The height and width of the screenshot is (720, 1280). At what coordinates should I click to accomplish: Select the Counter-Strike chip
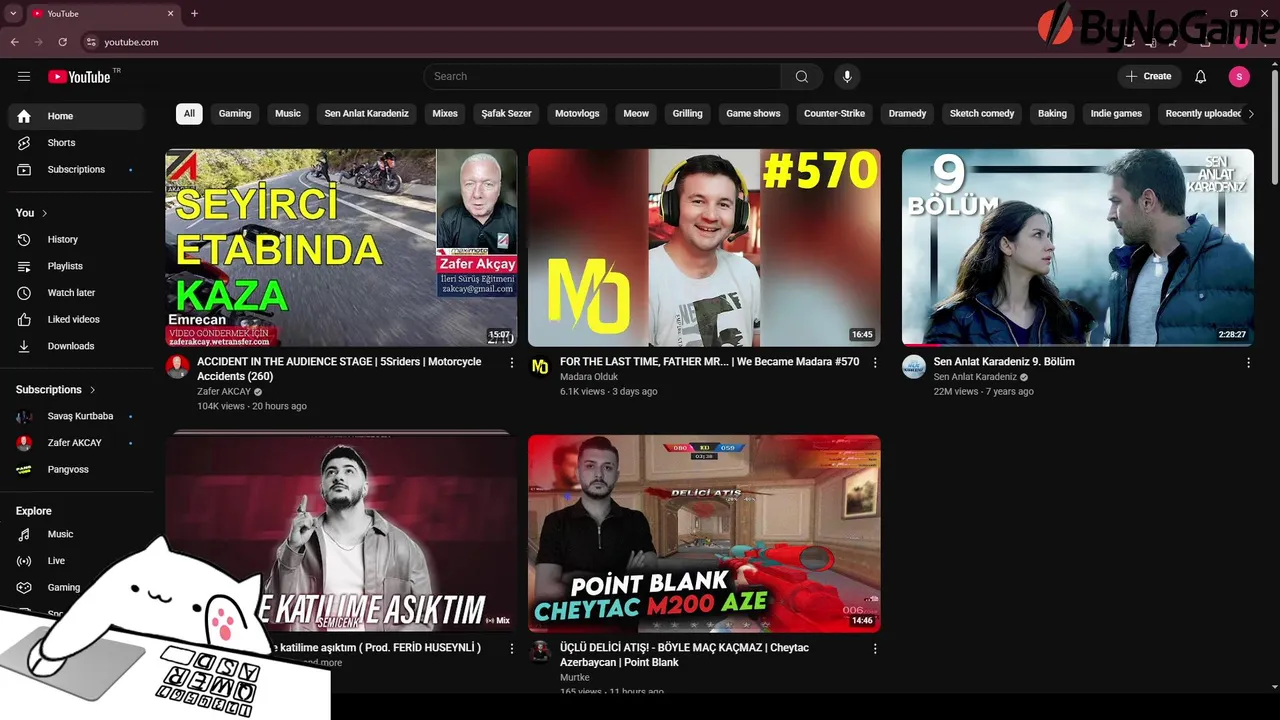[x=834, y=114]
